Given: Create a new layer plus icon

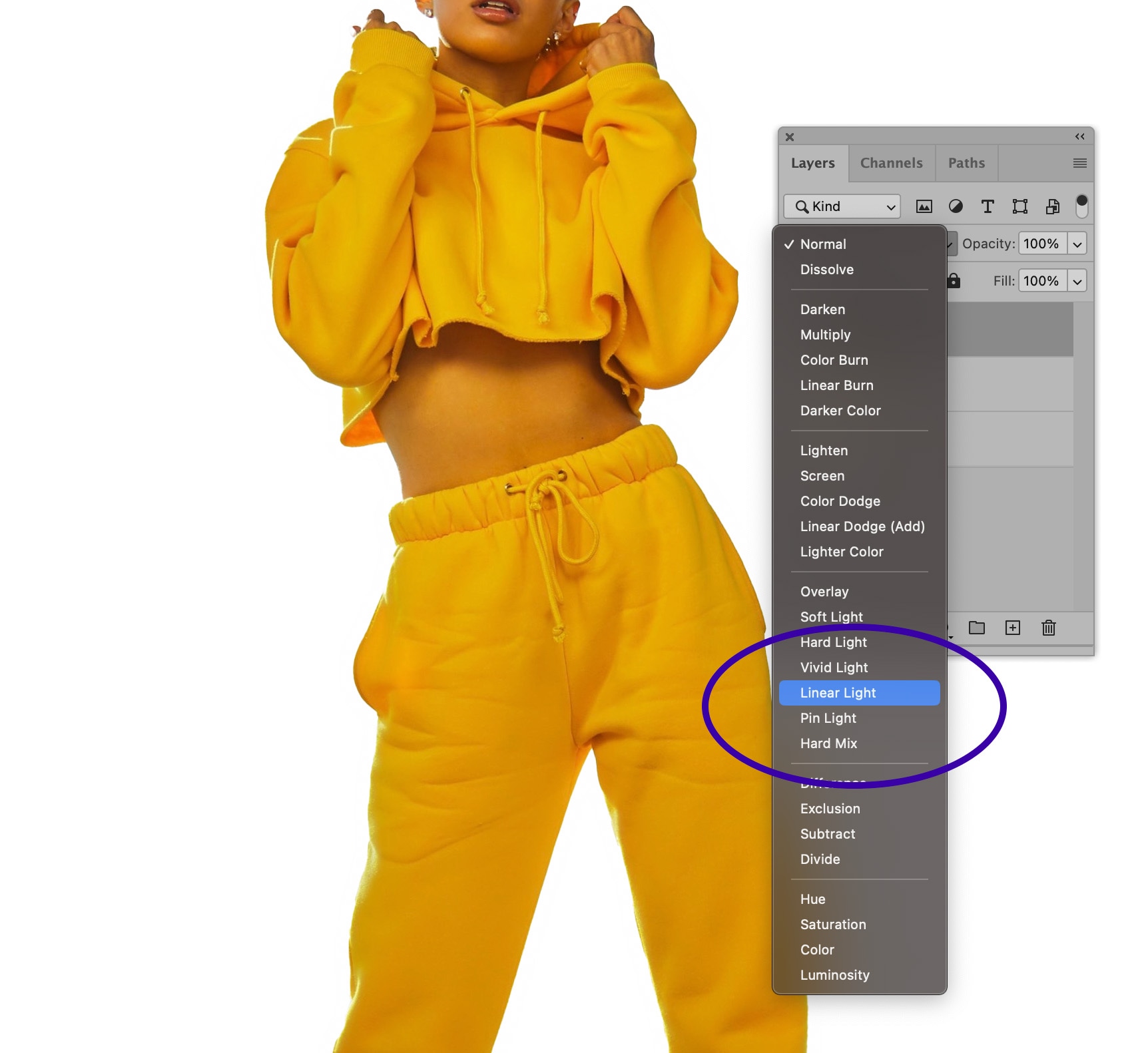Looking at the screenshot, I should (x=1012, y=628).
